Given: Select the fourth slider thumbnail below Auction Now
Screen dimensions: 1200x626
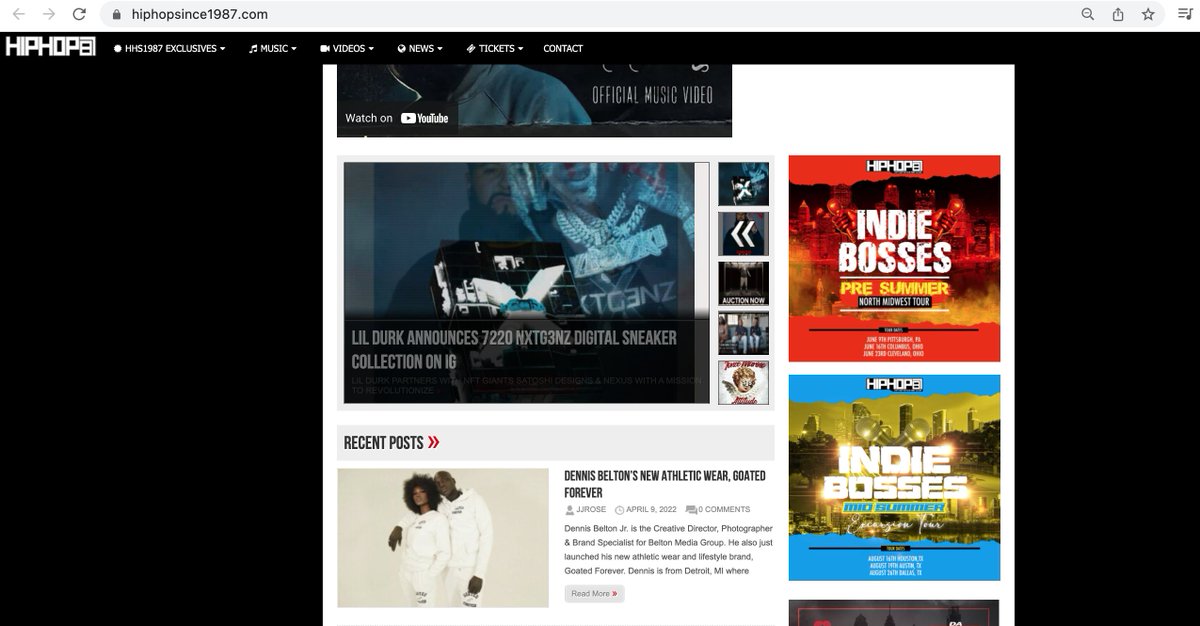Looking at the screenshot, I should point(743,333).
